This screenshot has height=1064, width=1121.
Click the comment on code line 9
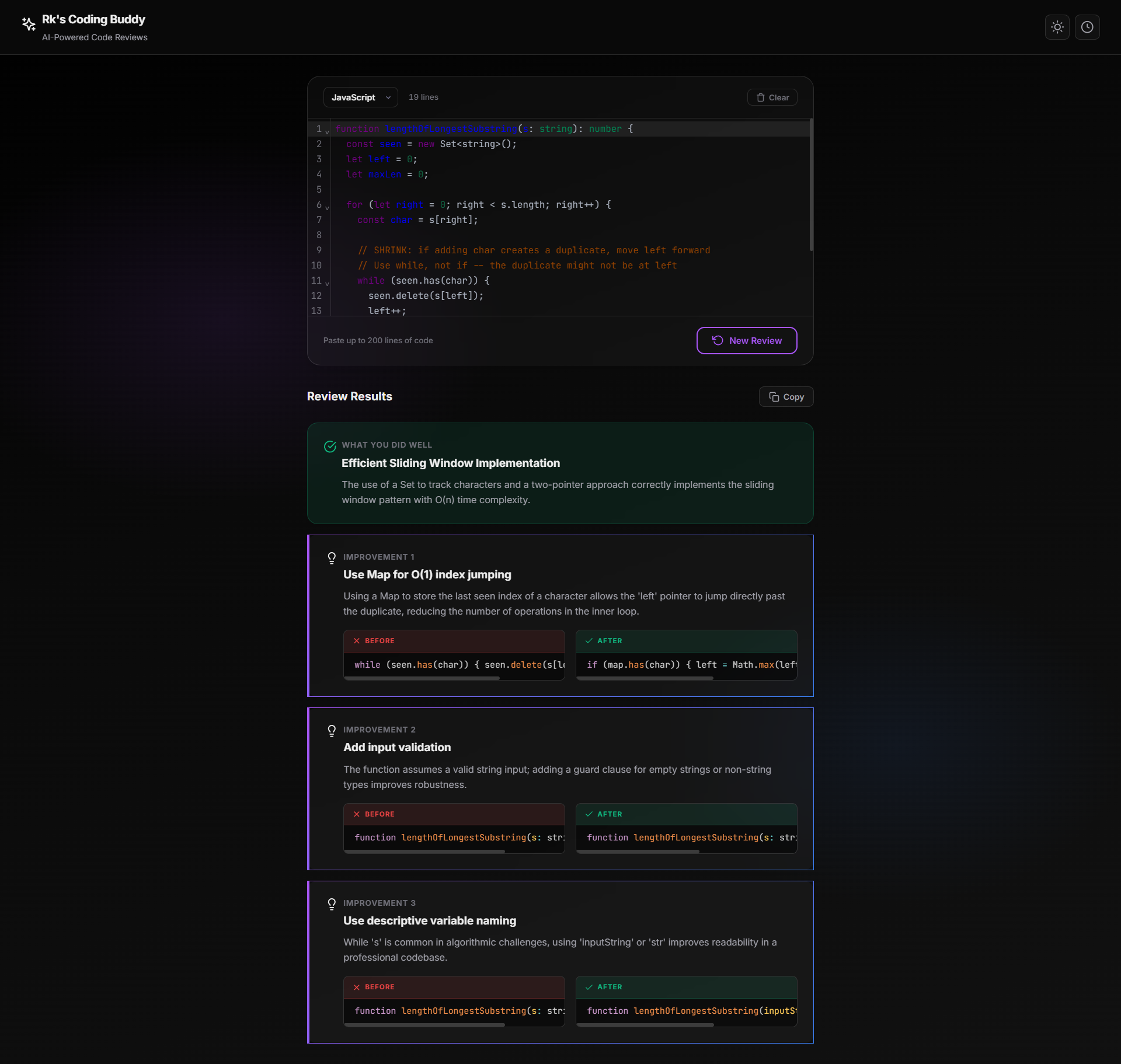[534, 250]
